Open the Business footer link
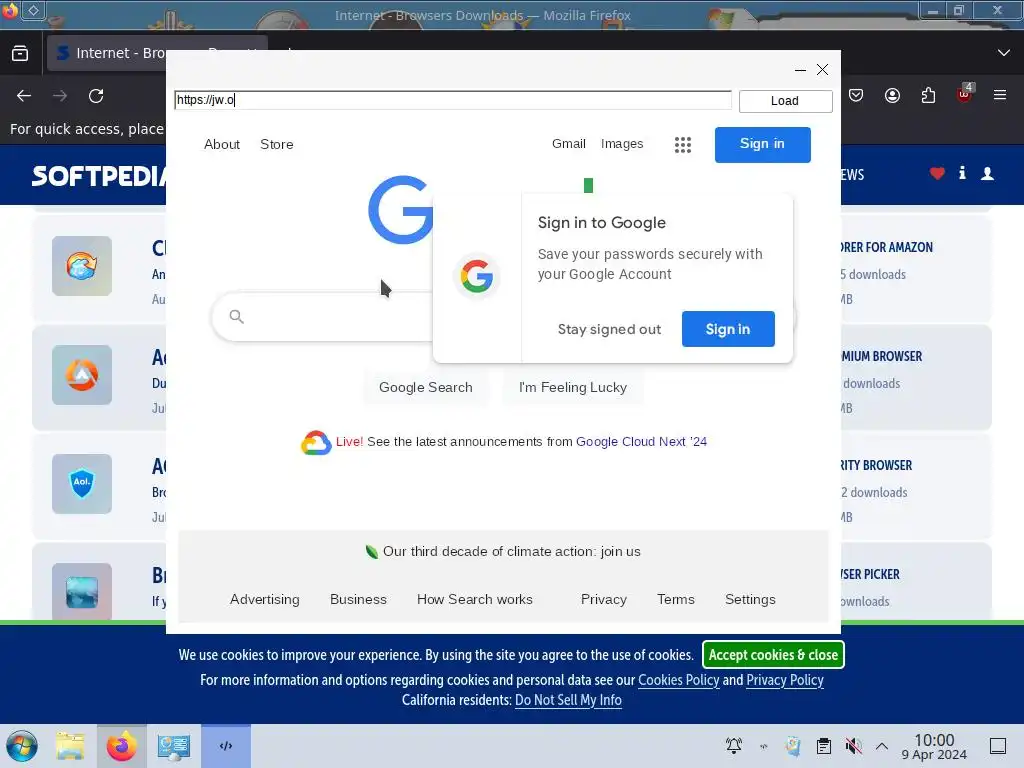 [358, 600]
